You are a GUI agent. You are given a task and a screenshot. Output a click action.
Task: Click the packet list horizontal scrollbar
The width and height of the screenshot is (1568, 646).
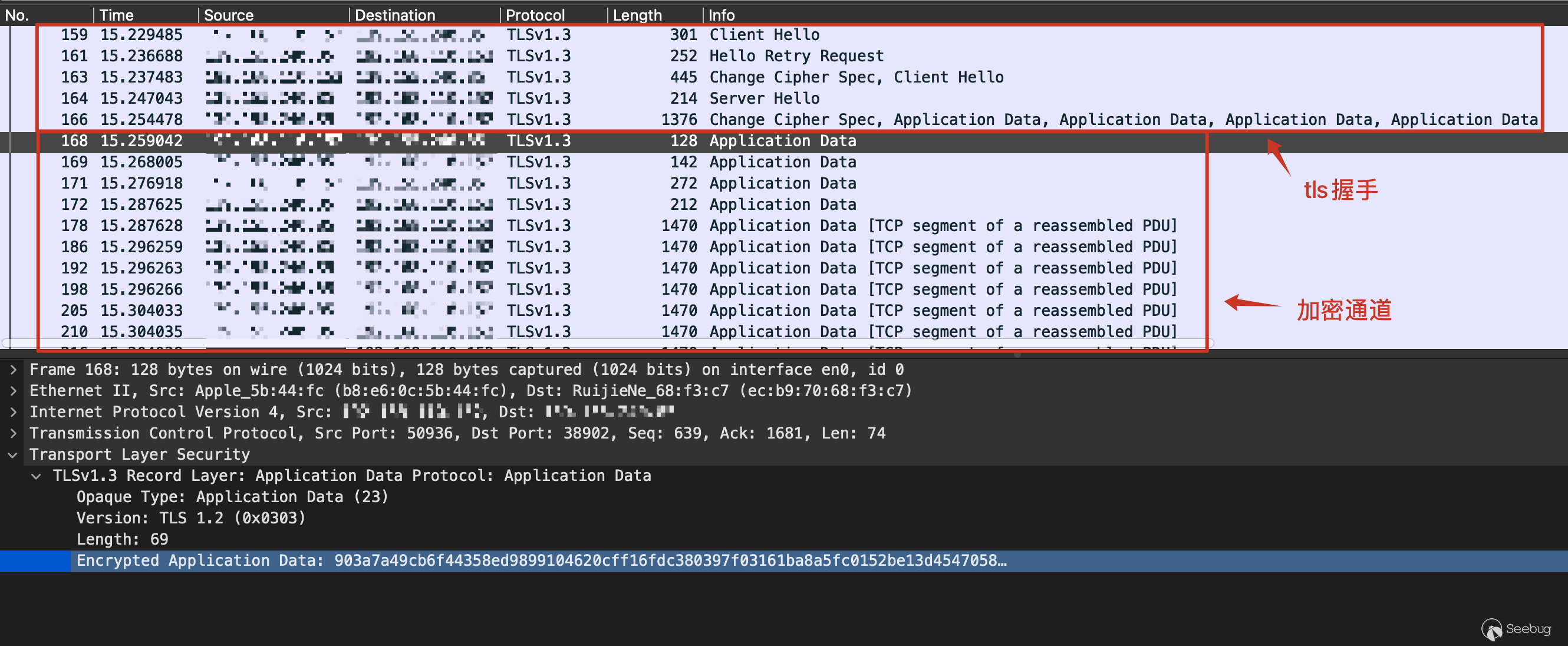tap(608, 344)
